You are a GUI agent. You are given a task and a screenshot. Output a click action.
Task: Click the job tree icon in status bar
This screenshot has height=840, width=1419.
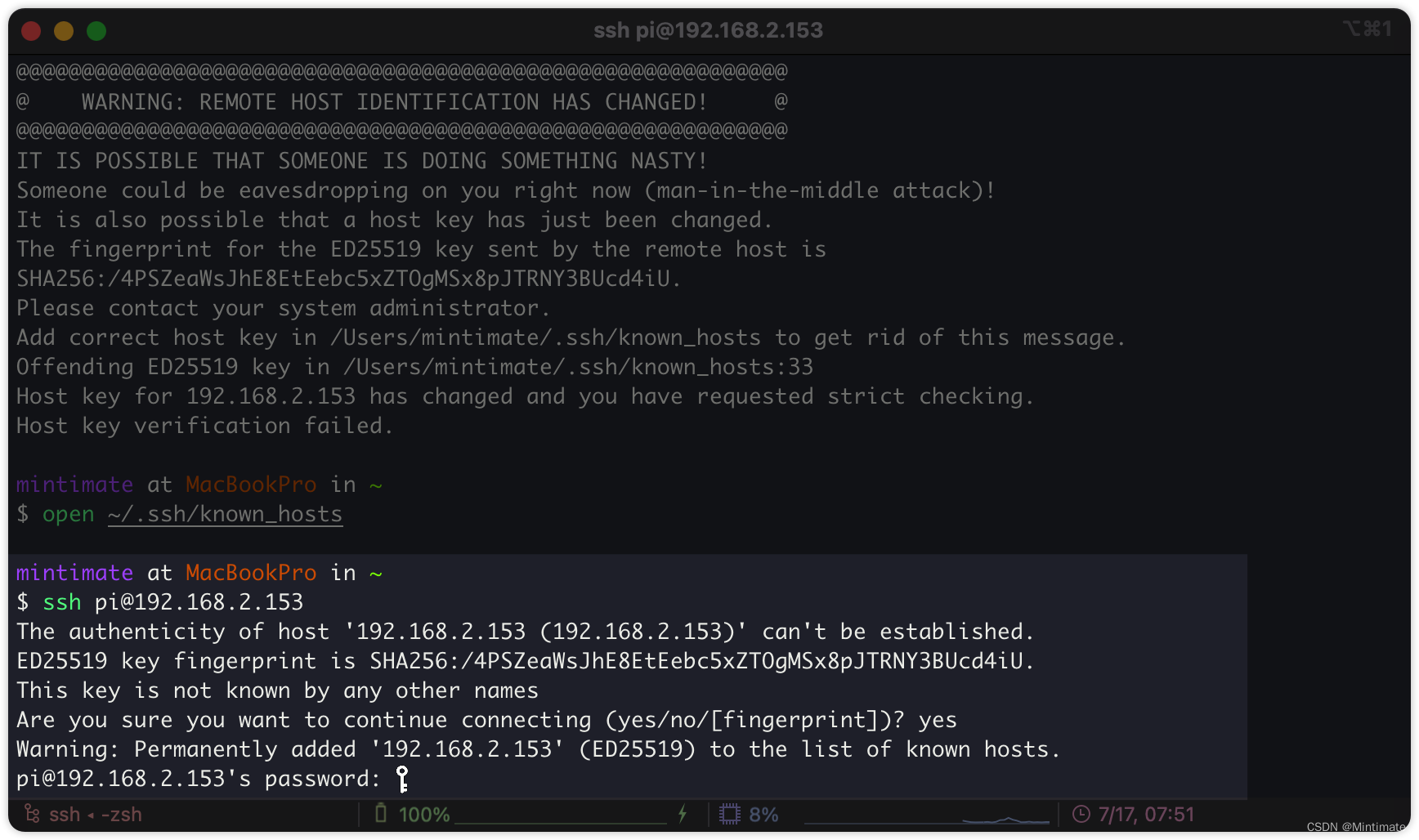click(x=32, y=814)
